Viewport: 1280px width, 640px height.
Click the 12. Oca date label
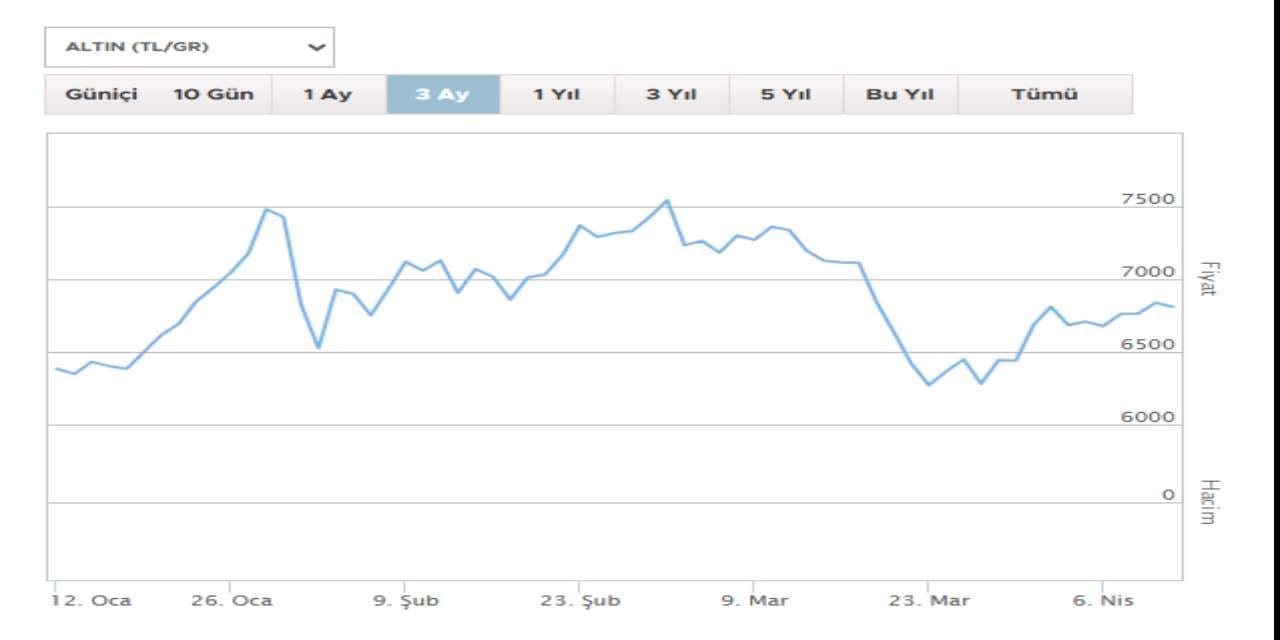92,601
